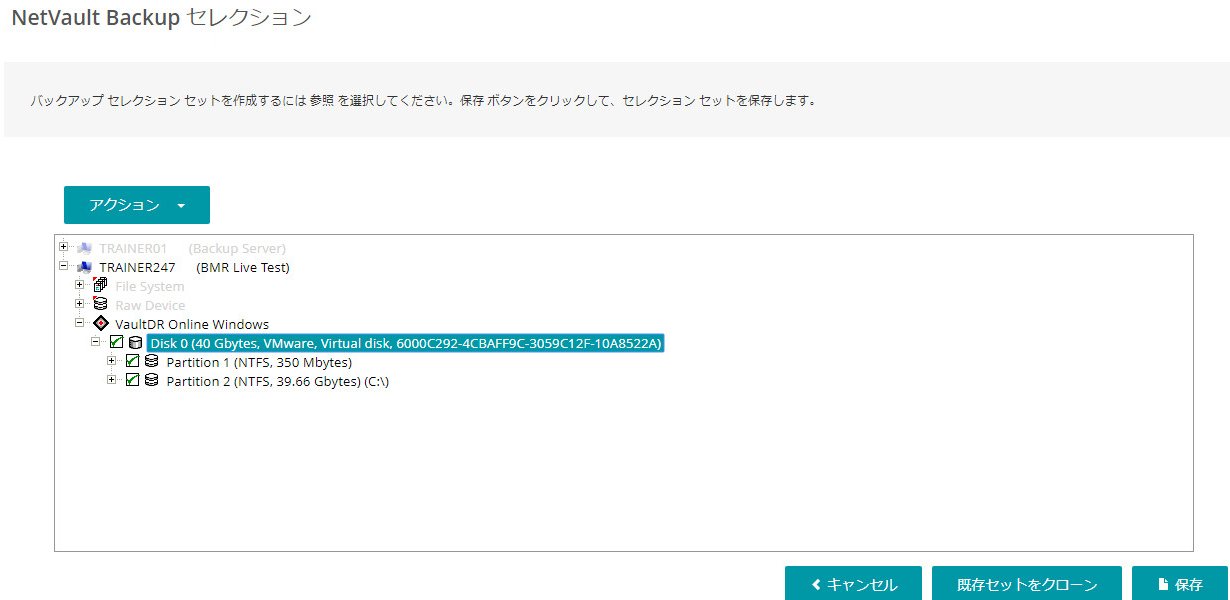This screenshot has width=1230, height=600.
Task: Click the Disk 0 disk icon
Action: tap(135, 343)
